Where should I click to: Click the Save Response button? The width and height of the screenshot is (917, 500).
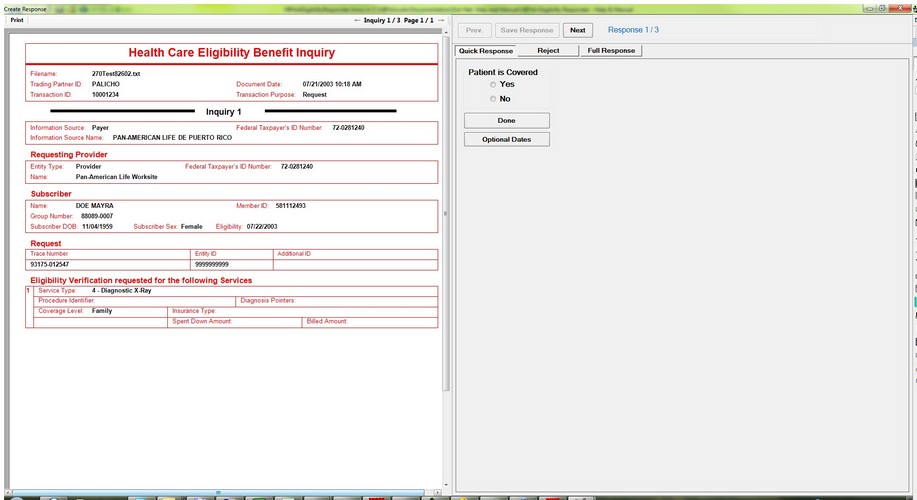526,30
